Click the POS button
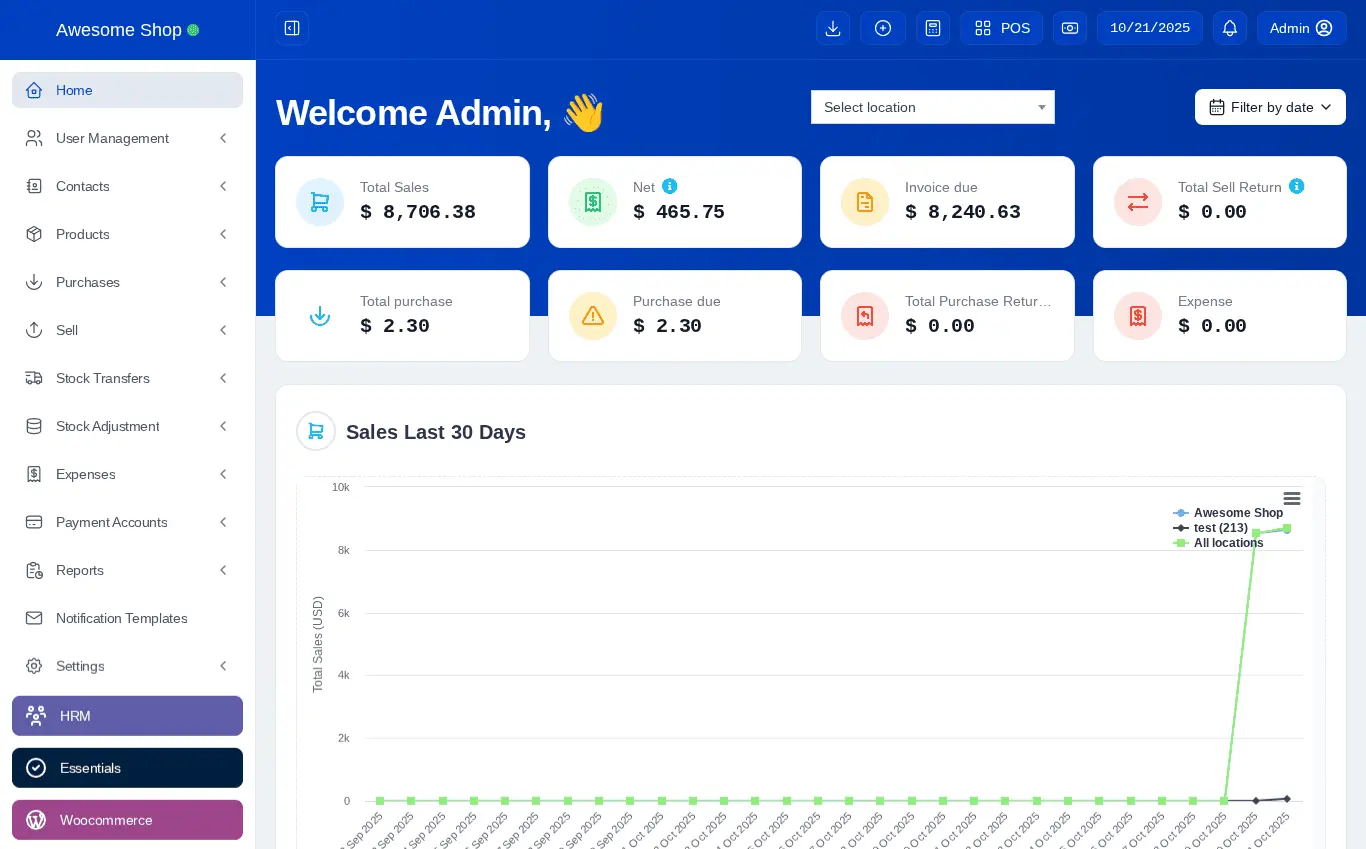The height and width of the screenshot is (849, 1366). point(1002,28)
